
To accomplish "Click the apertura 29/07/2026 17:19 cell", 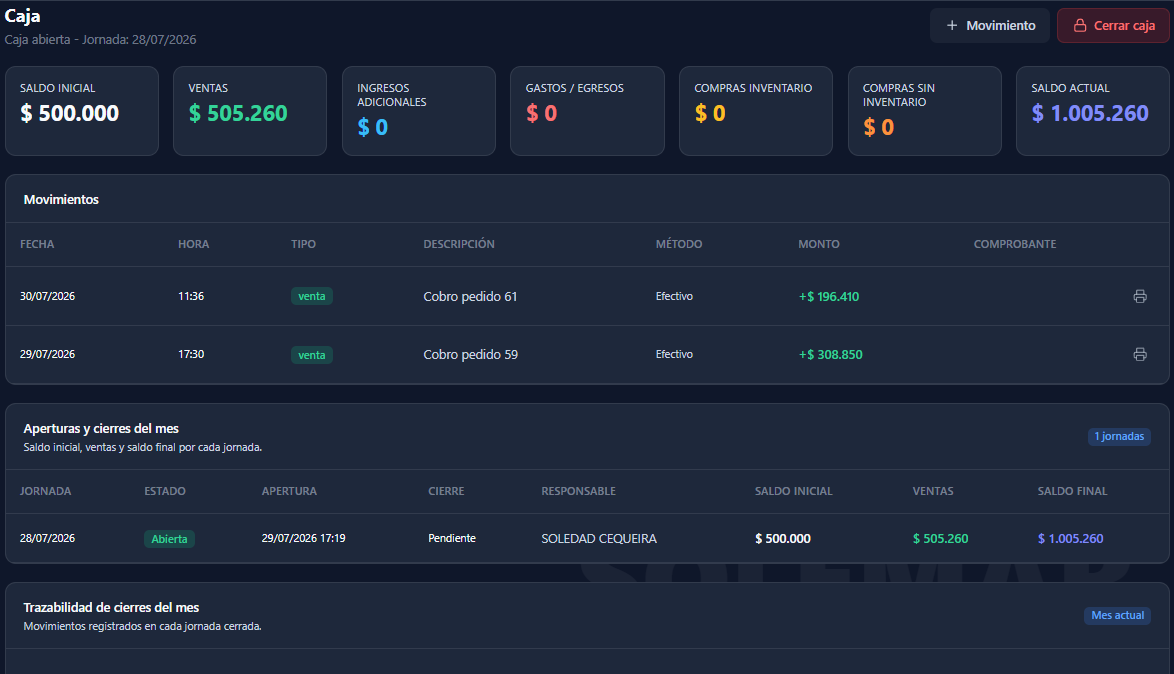I will (303, 538).
